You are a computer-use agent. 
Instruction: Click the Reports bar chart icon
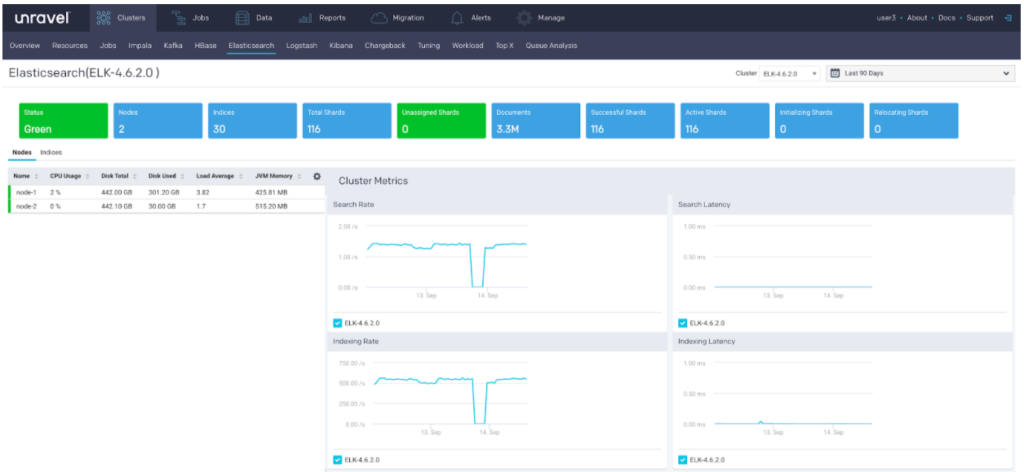tap(305, 18)
